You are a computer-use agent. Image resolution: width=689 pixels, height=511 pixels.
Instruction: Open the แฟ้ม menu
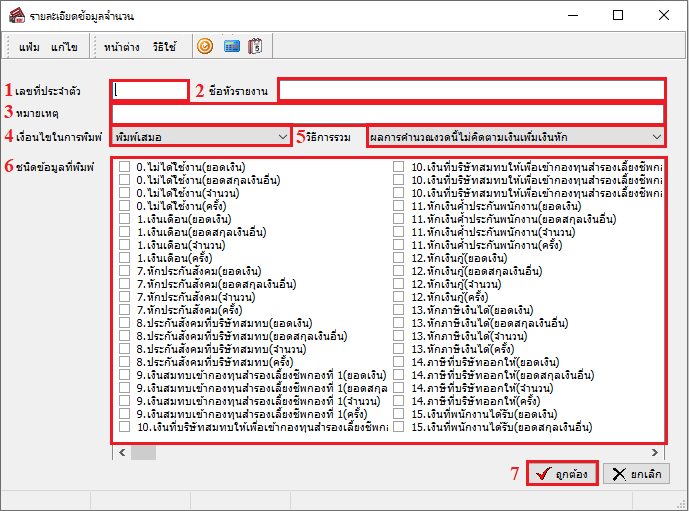click(x=29, y=47)
